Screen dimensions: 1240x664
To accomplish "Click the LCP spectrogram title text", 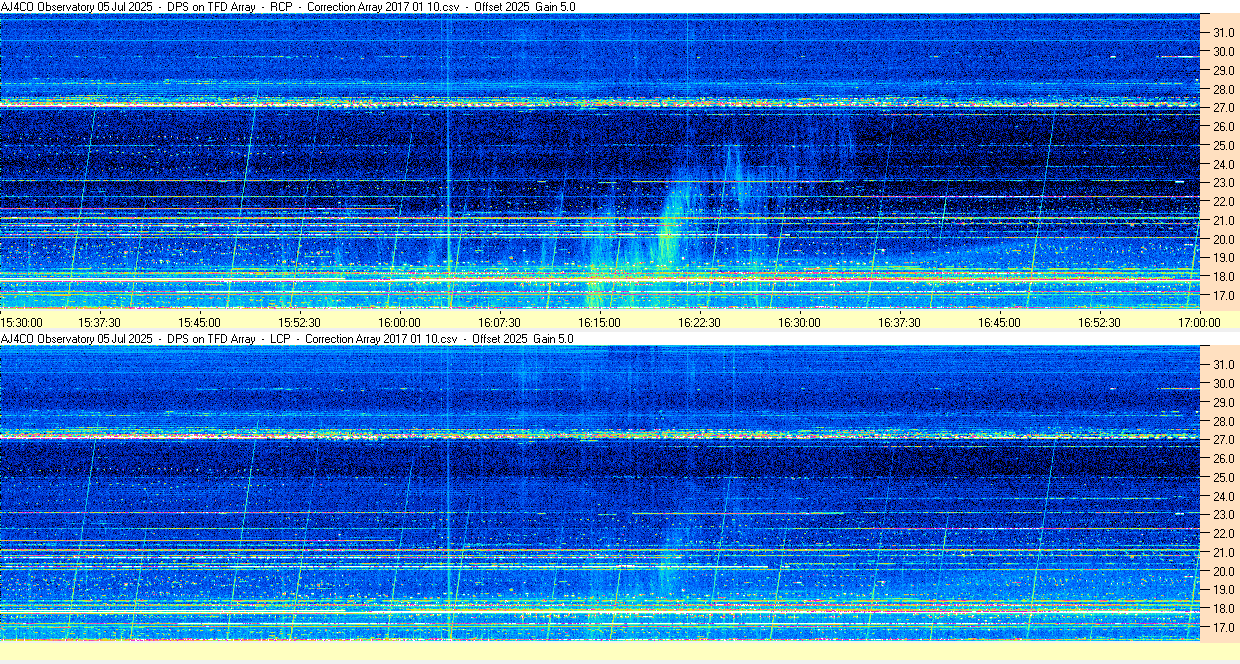I will click(x=288, y=339).
